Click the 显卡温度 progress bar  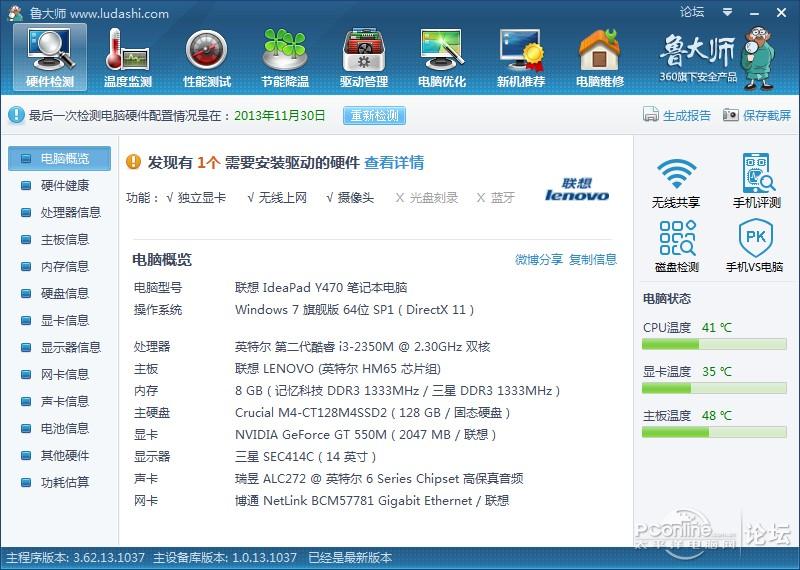click(714, 389)
